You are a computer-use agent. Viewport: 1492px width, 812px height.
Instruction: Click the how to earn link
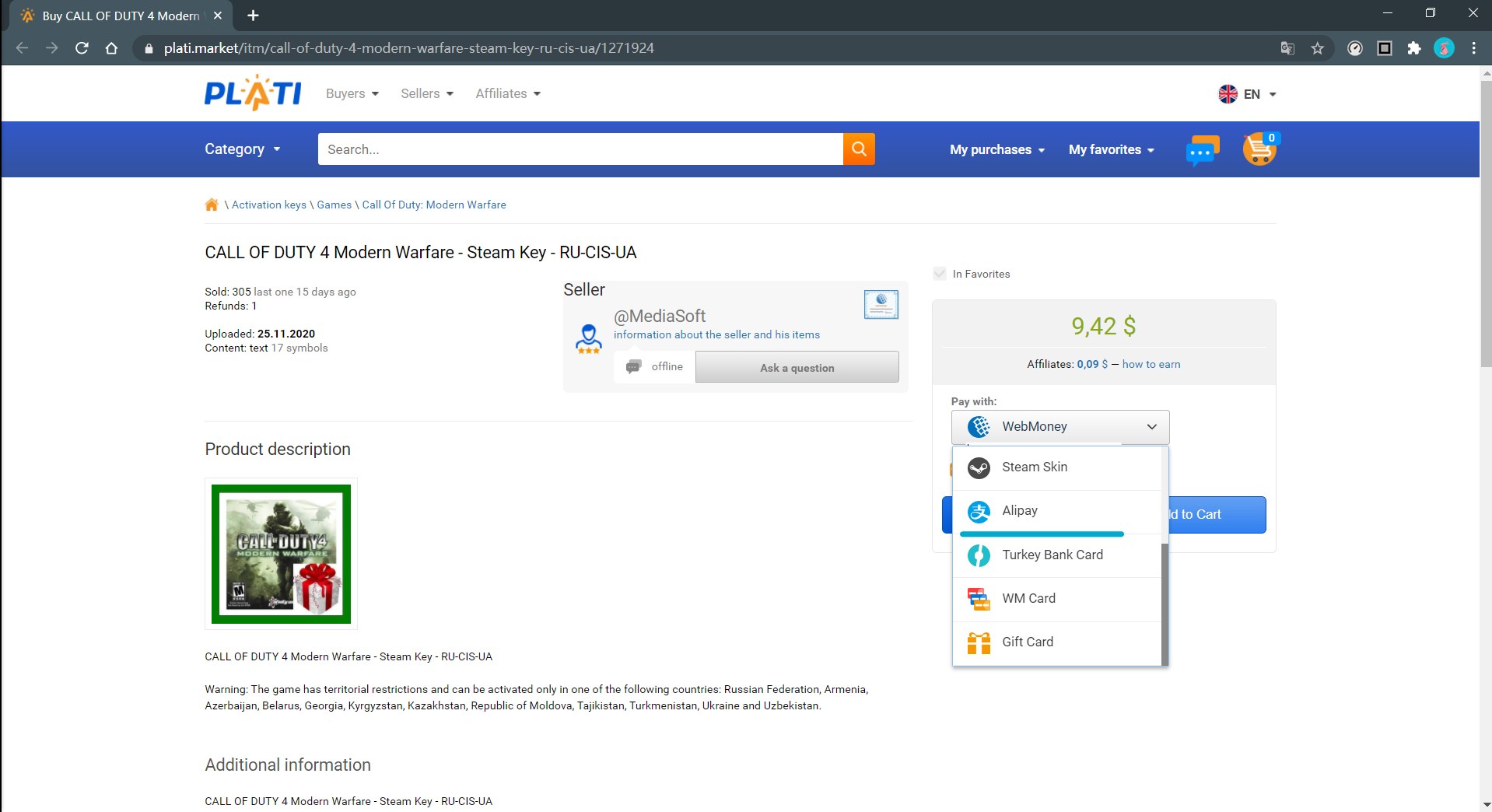(1151, 364)
